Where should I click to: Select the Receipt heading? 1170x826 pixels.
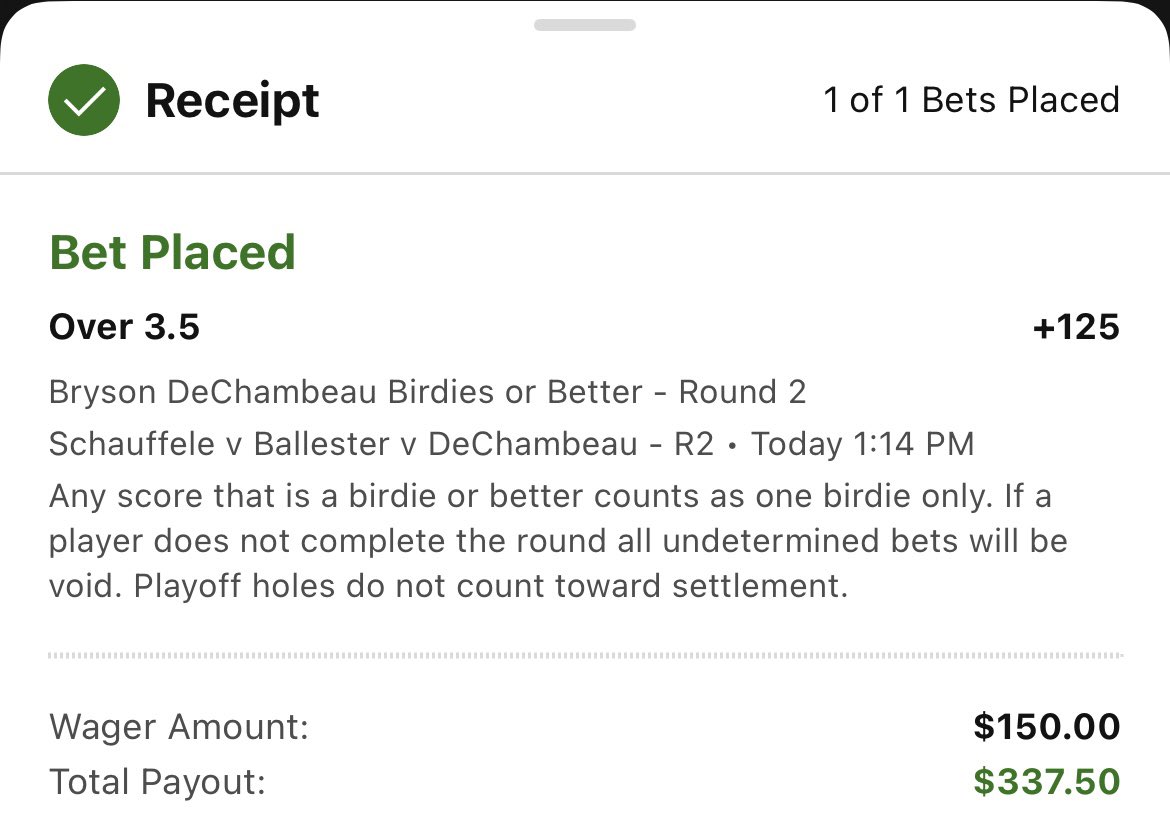(x=232, y=101)
